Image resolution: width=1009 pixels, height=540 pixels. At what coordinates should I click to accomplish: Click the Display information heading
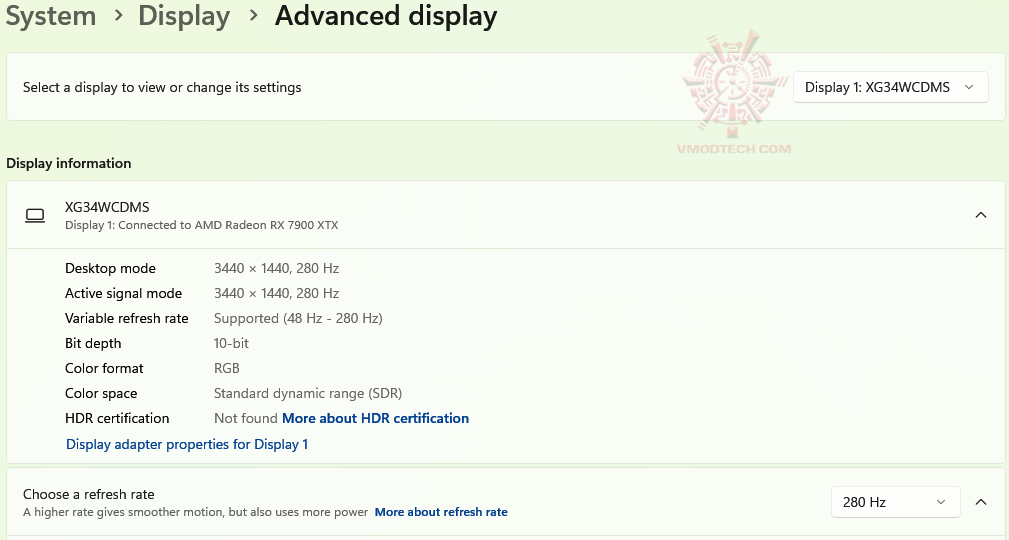point(69,163)
